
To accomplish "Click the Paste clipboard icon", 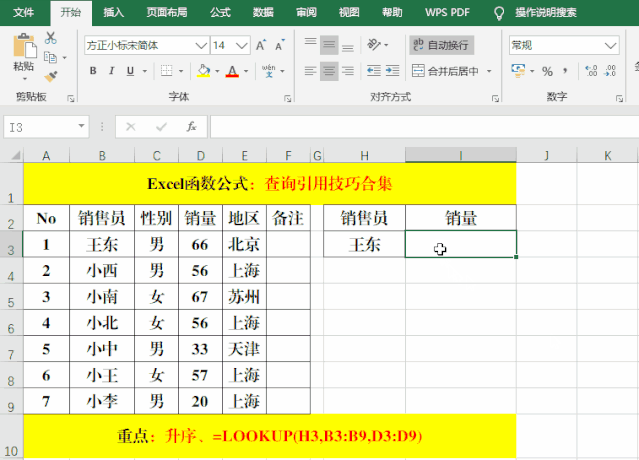I will coord(22,50).
